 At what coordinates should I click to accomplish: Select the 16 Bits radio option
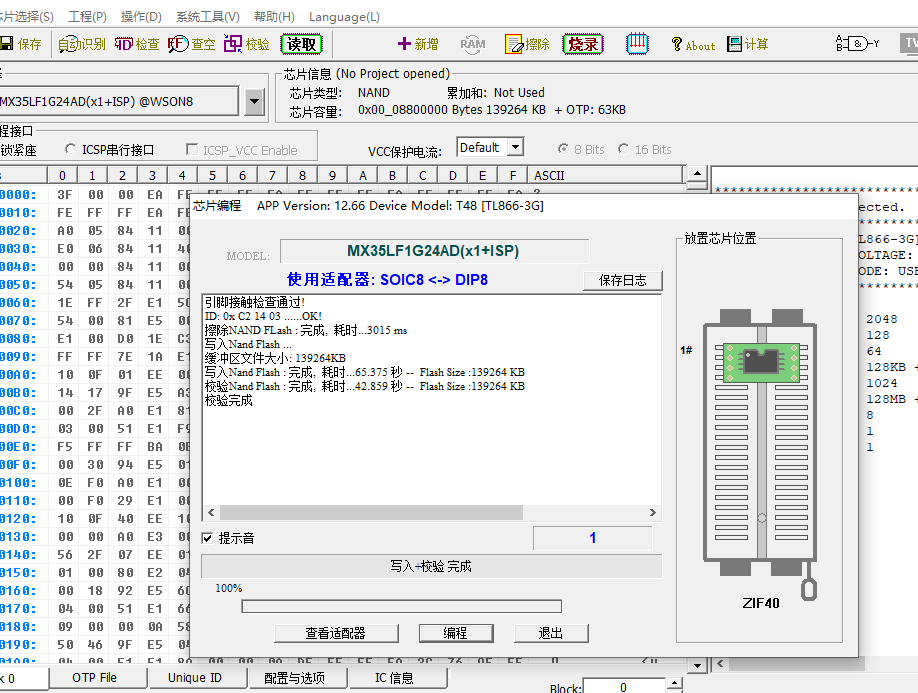[x=625, y=149]
